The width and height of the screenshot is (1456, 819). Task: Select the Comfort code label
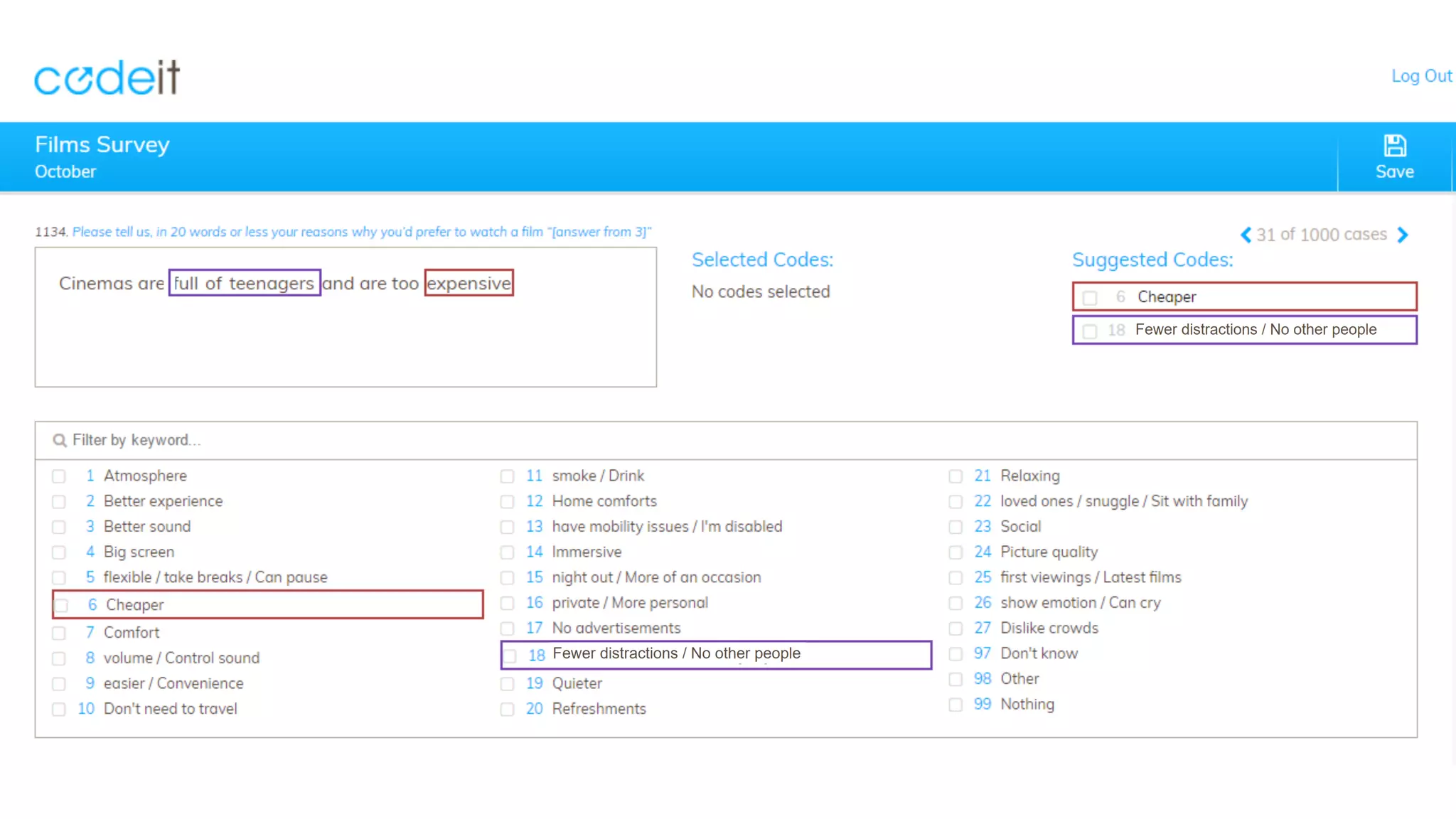tap(132, 633)
